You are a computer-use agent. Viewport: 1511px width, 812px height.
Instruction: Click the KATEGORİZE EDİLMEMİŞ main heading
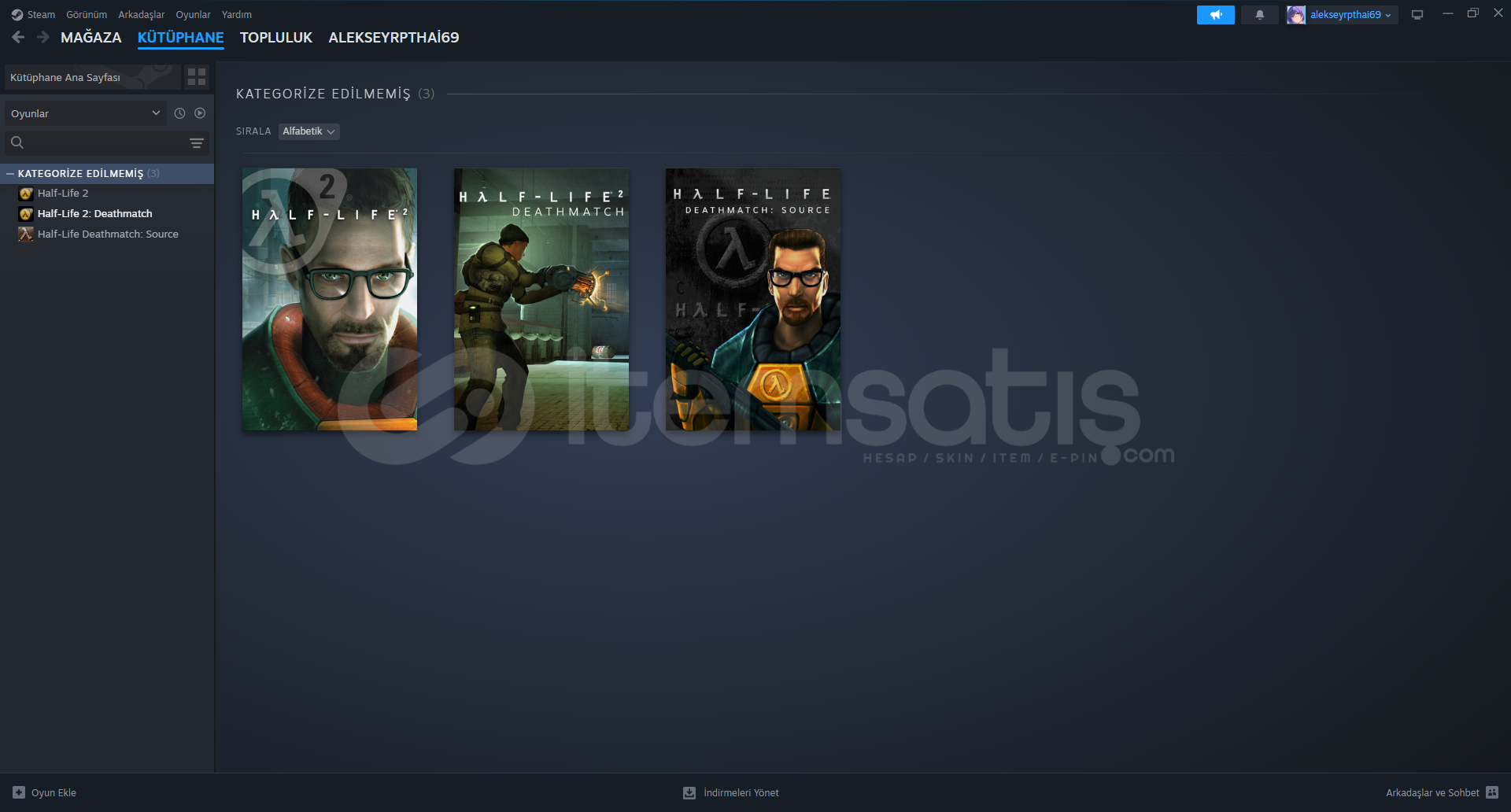(x=323, y=94)
